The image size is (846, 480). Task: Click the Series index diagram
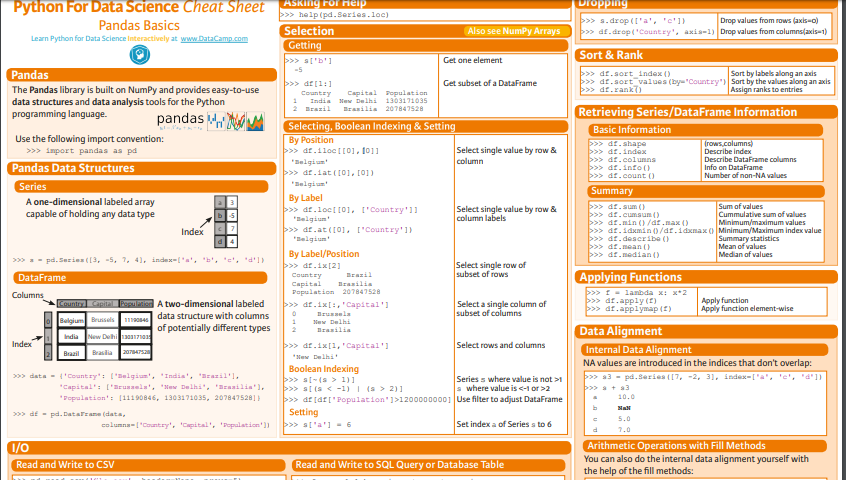pos(226,222)
